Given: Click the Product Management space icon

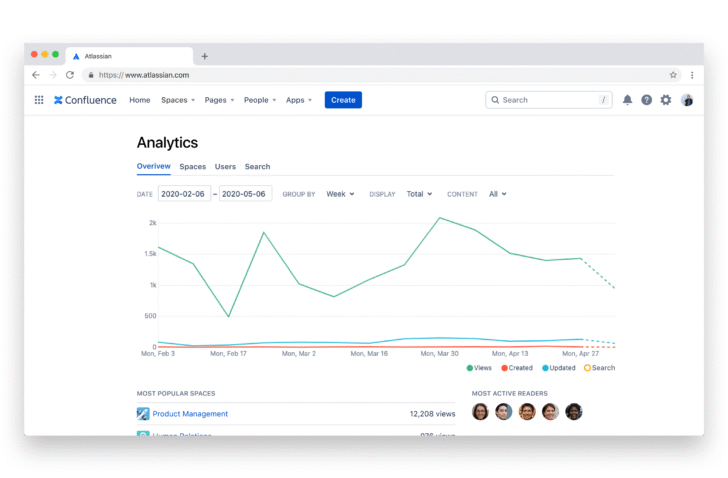Looking at the screenshot, I should (x=143, y=413).
